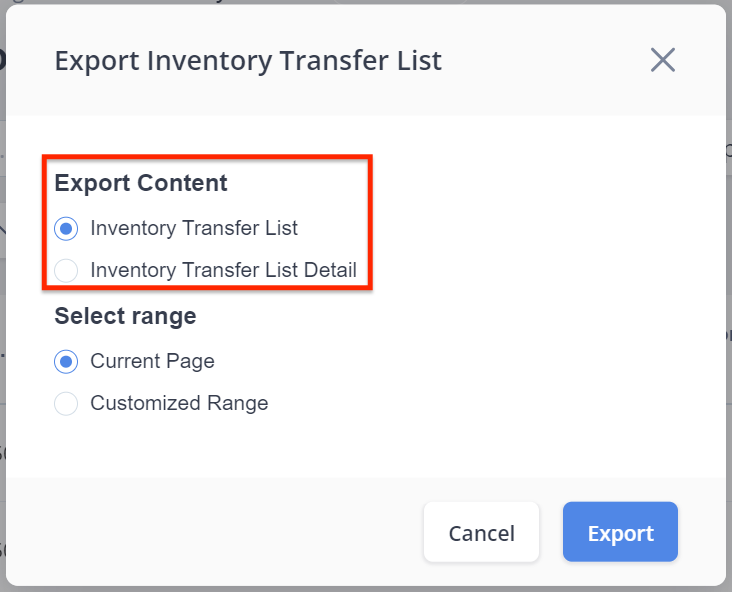Click the 'Inventory Transfer List' option label text
732x592 pixels.
tap(194, 228)
